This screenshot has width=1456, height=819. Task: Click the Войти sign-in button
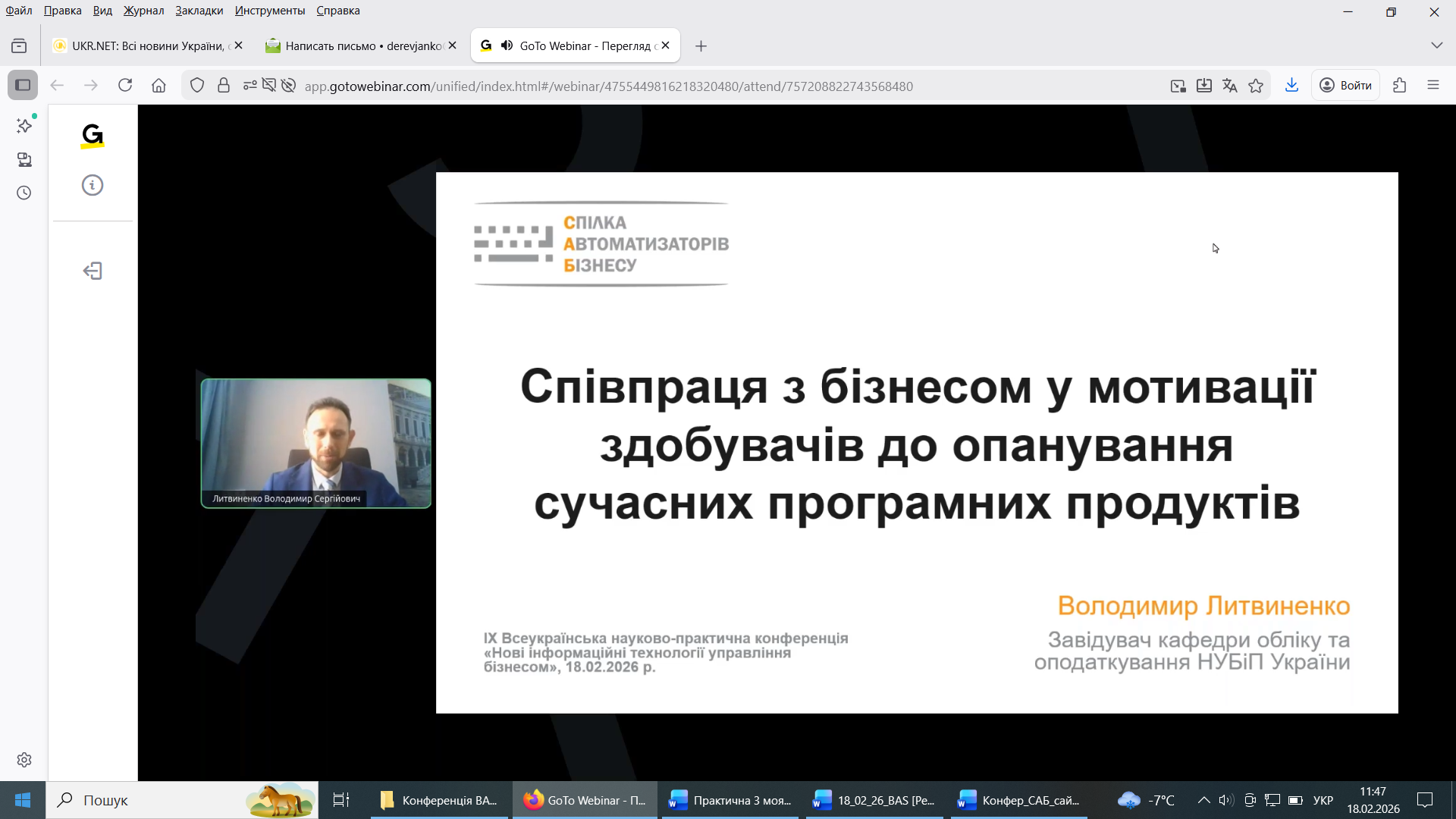click(x=1346, y=86)
